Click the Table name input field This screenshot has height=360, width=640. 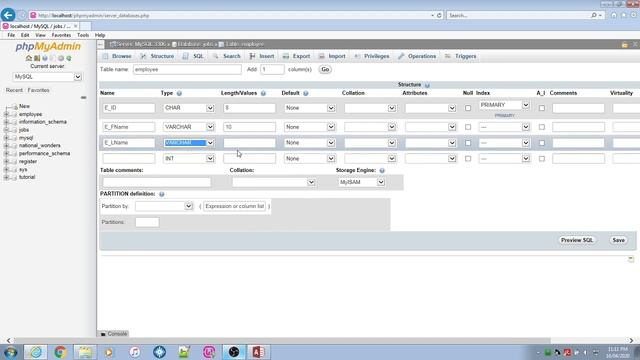click(x=187, y=69)
